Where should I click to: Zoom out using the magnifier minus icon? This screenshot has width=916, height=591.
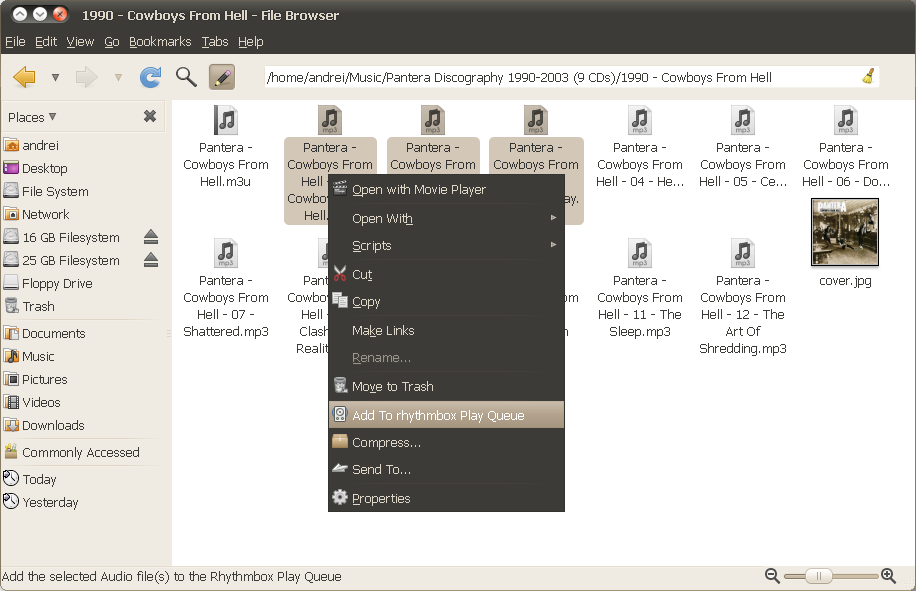pyautogui.click(x=771, y=576)
